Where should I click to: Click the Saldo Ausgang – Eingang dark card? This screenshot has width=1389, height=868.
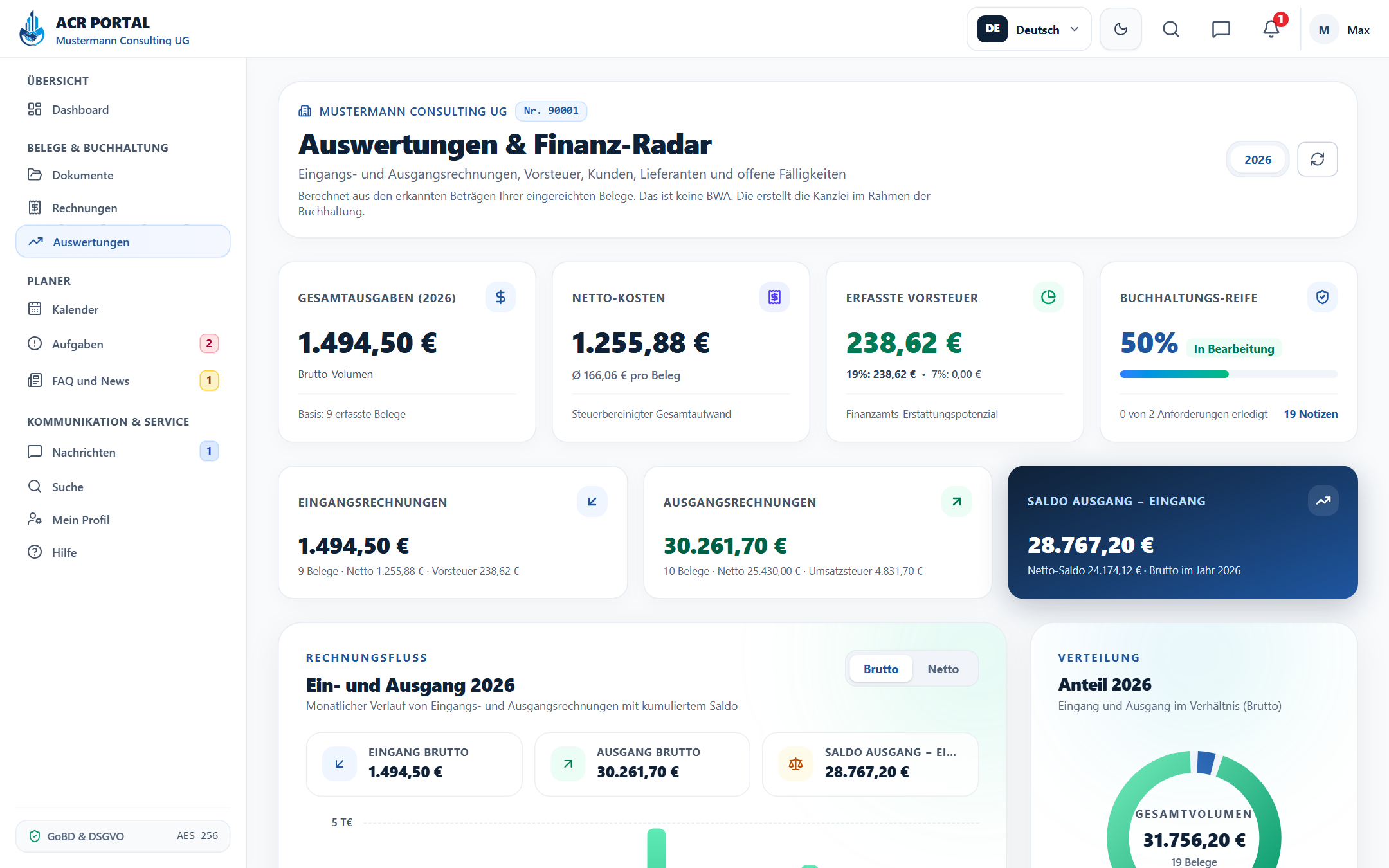1183,532
